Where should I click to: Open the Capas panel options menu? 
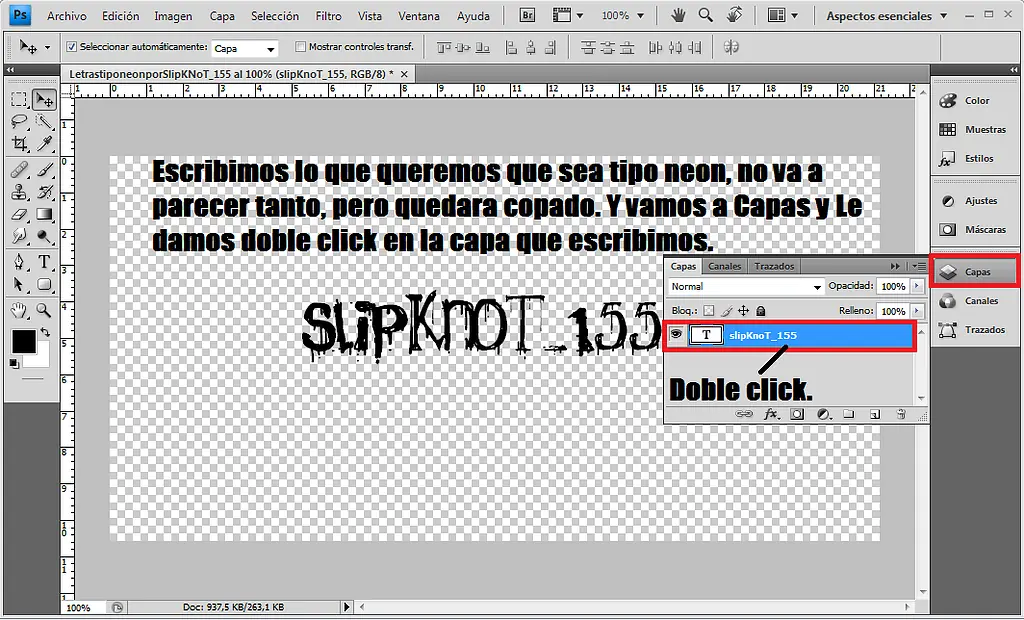click(920, 266)
